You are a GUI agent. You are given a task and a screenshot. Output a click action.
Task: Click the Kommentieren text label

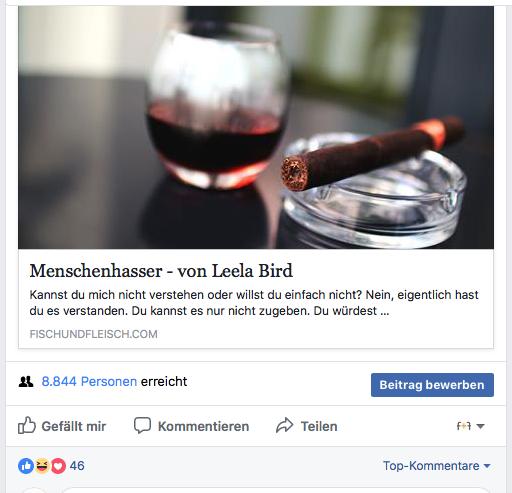pyautogui.click(x=203, y=426)
